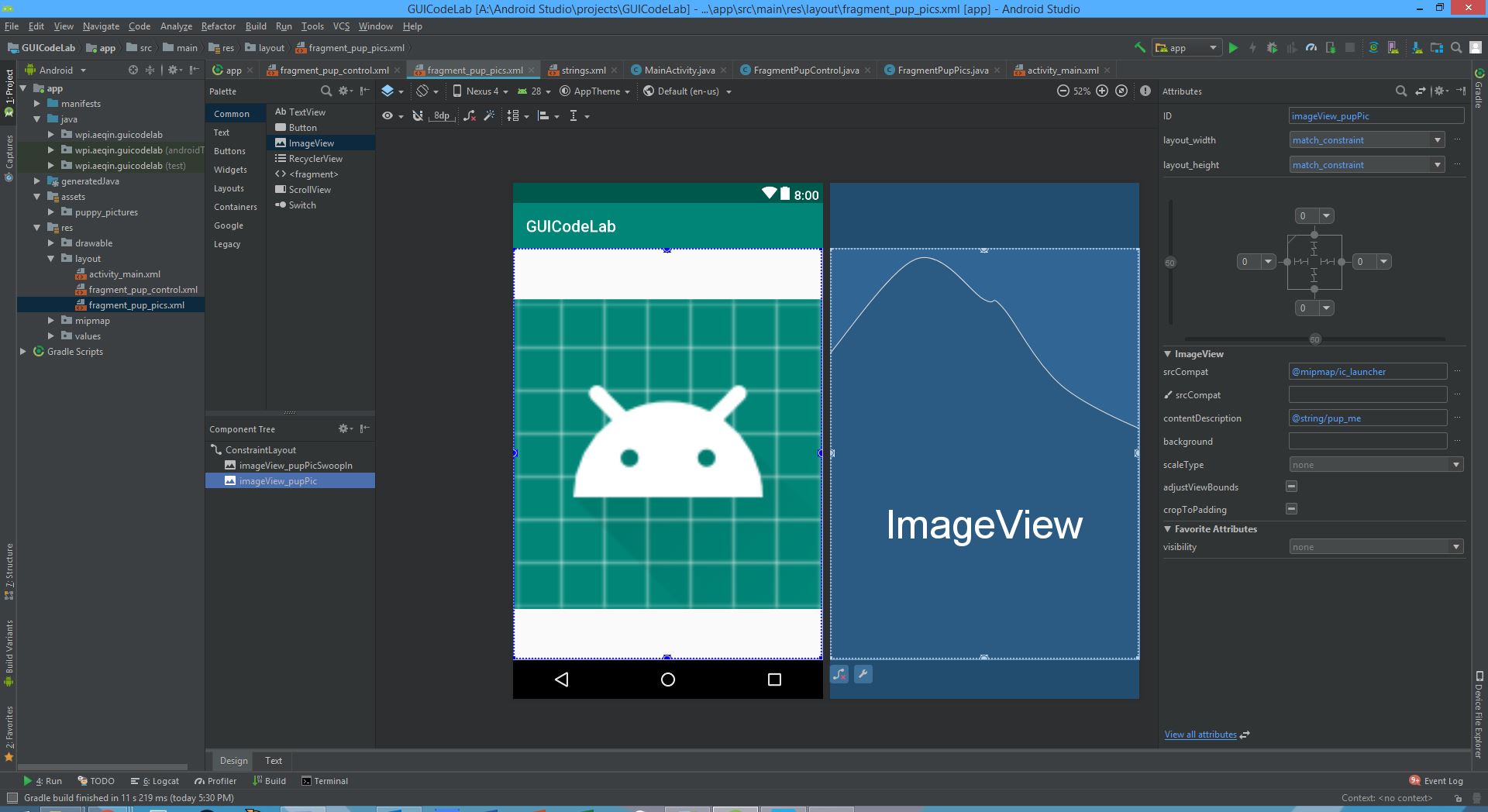Click Attach debugger to Android process icon
Screen dimensions: 1488x812
coord(1331,47)
